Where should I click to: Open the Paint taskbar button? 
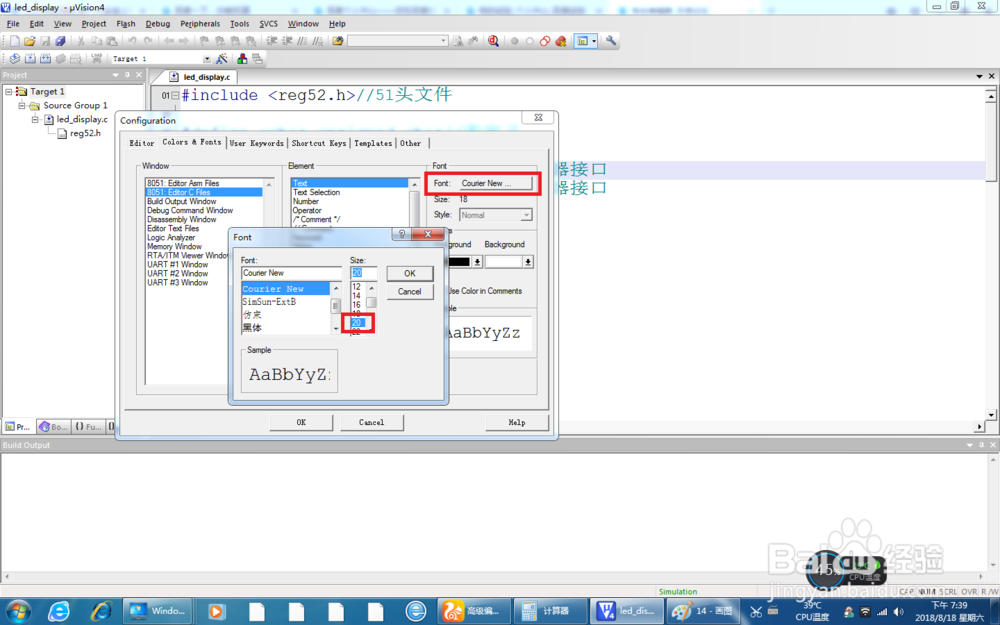[703, 611]
